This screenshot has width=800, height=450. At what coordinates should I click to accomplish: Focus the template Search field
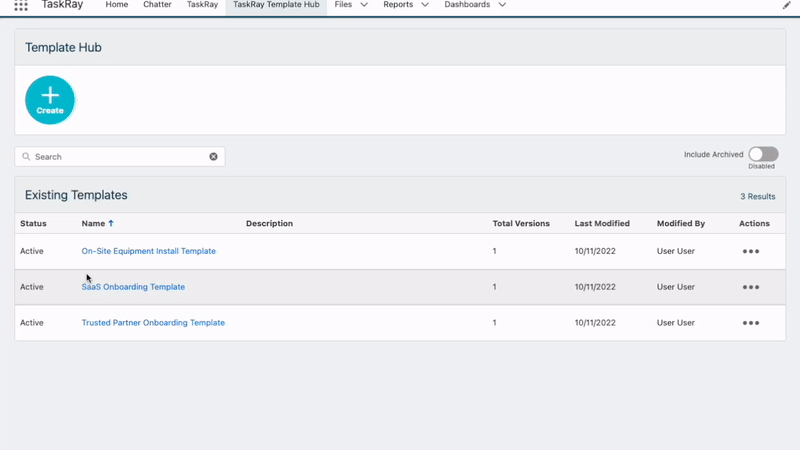pyautogui.click(x=120, y=157)
